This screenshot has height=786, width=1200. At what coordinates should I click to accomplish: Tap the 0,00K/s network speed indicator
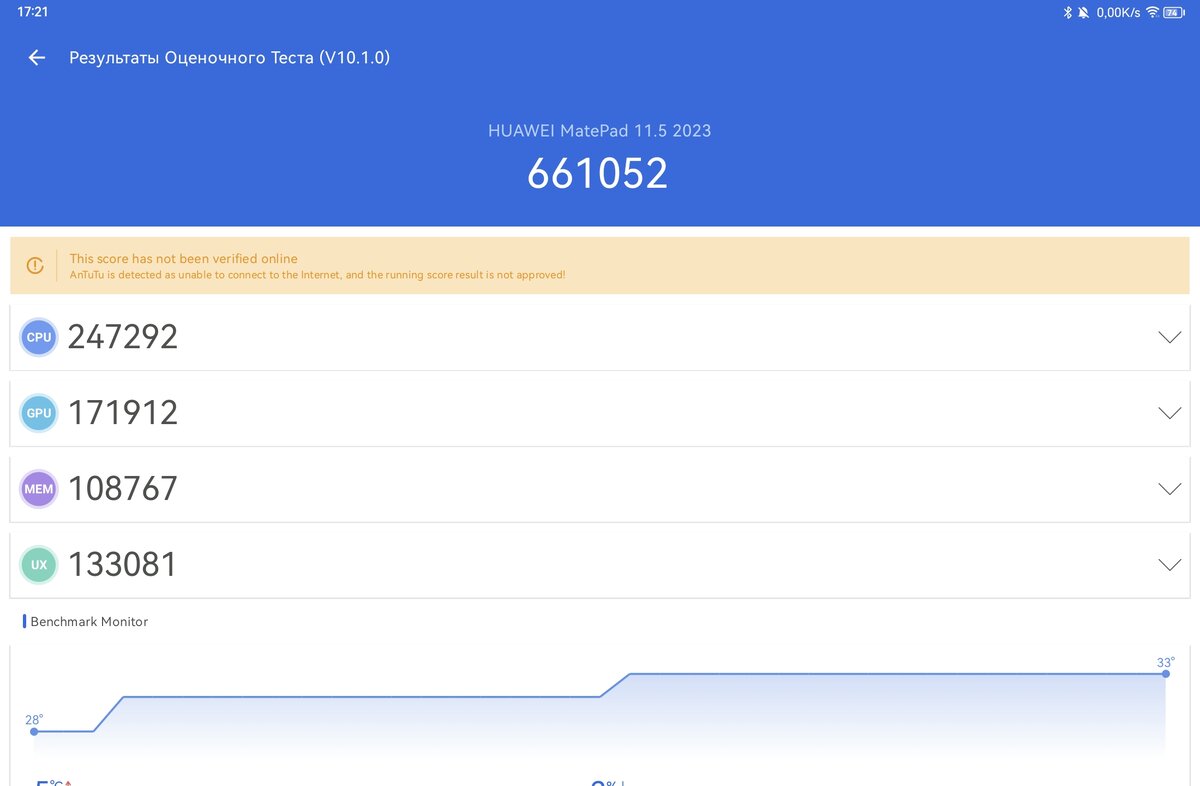pyautogui.click(x=1119, y=12)
